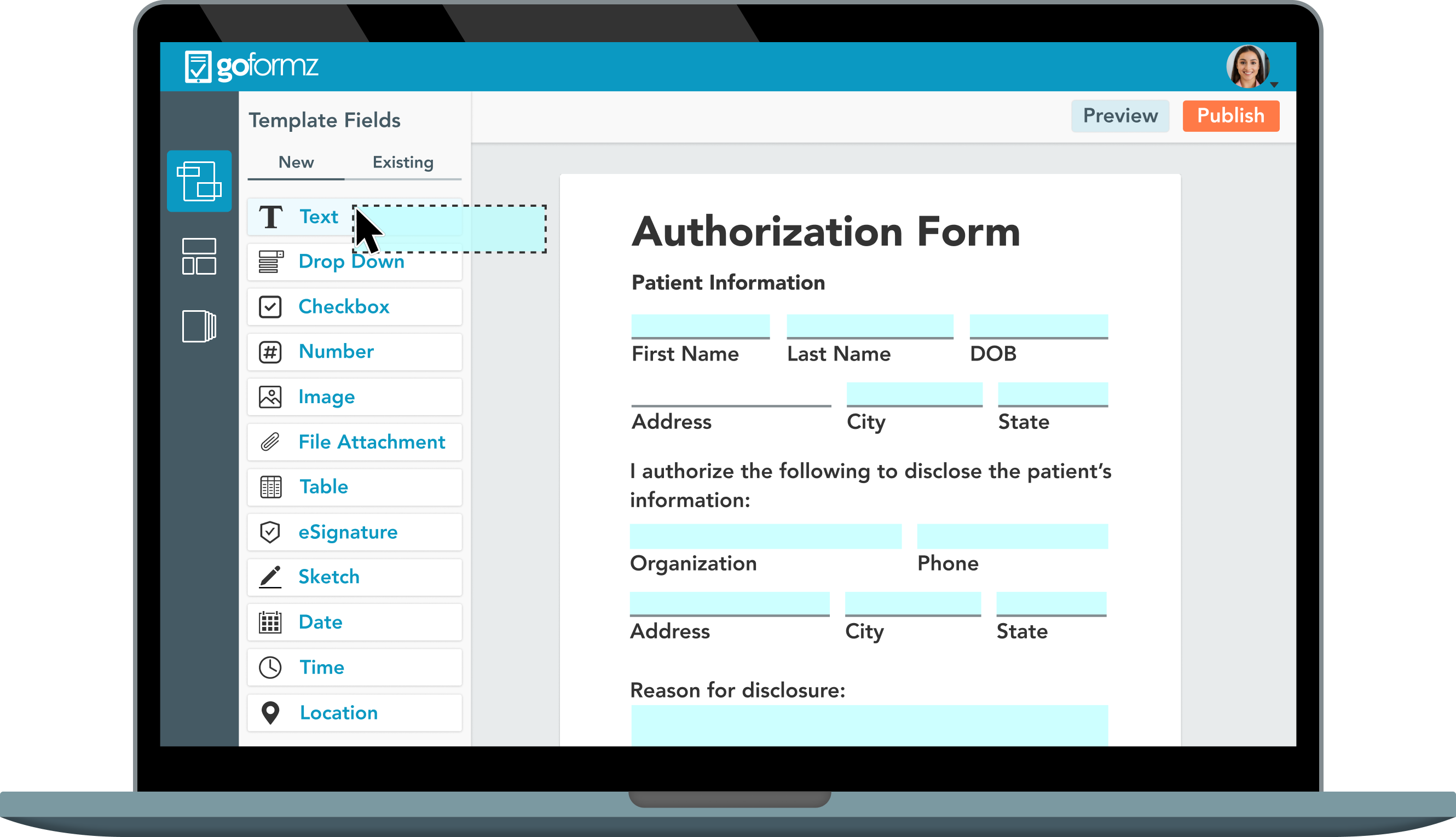Select the eSignature field type icon
This screenshot has width=1456, height=837.
pyautogui.click(x=271, y=531)
